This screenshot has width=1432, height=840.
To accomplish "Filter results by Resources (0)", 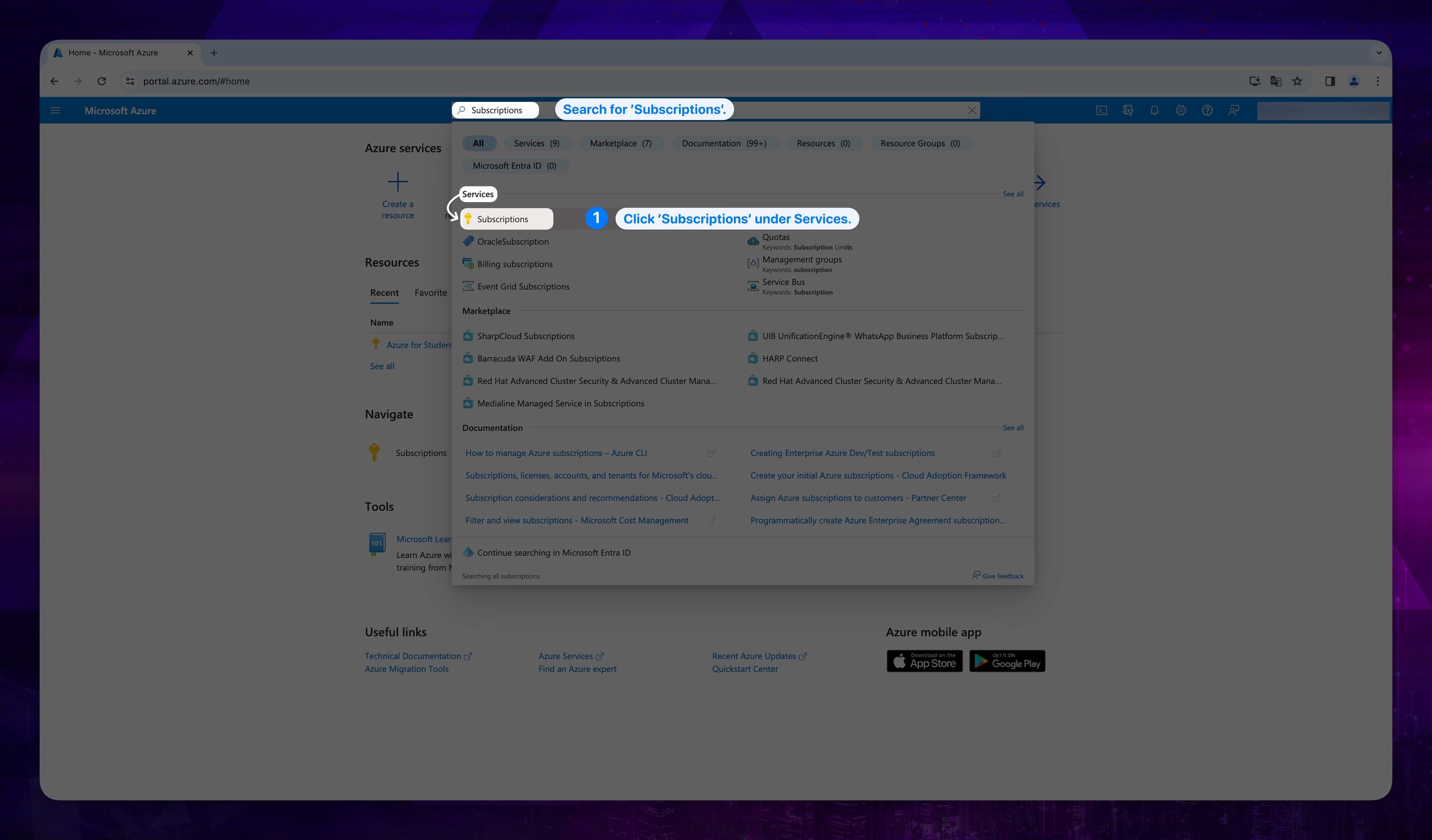I will [823, 143].
